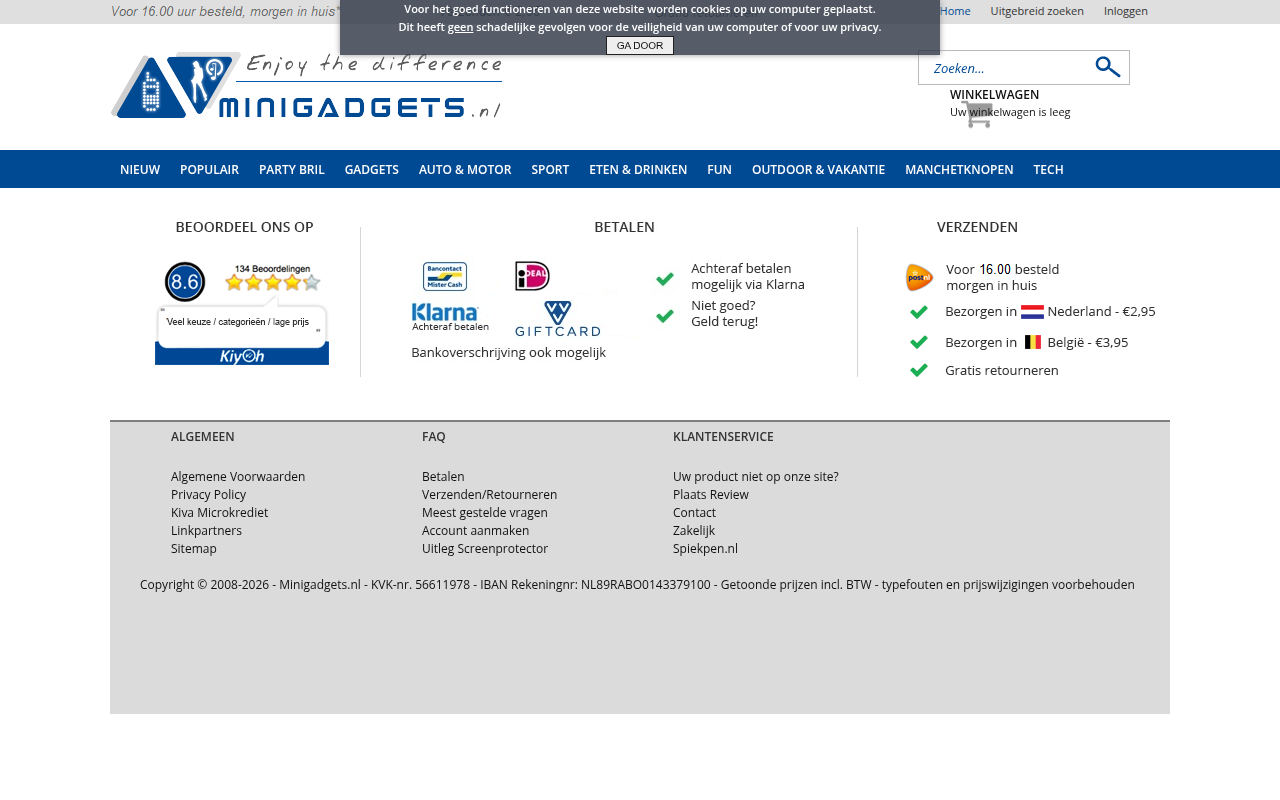Open the Kiyoh review widget
Viewport: 1280px width, 800px height.
point(242,314)
